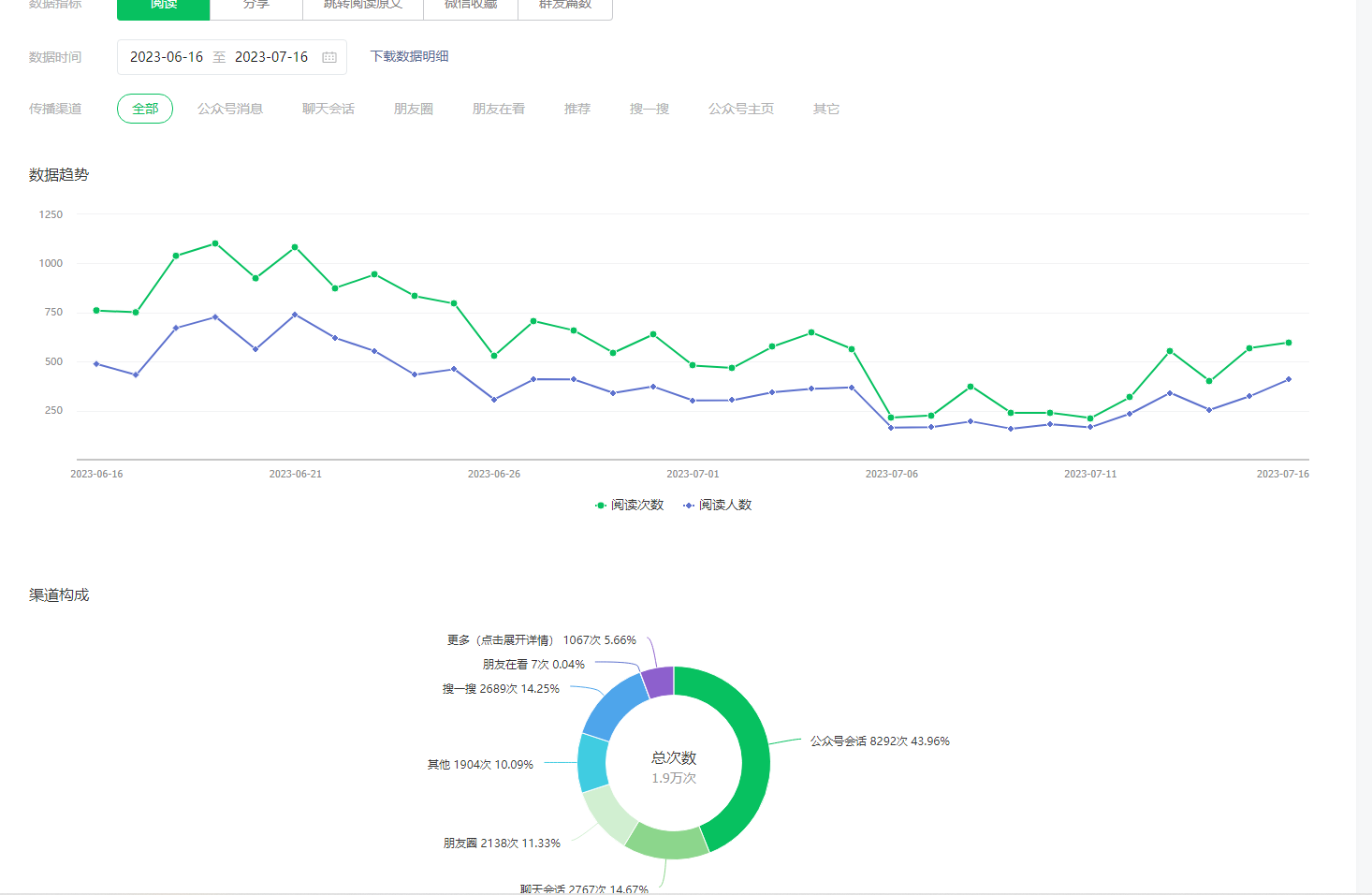This screenshot has width=1372, height=895.
Task: Switch to the 微信收藏 metric tab
Action: tap(470, 6)
